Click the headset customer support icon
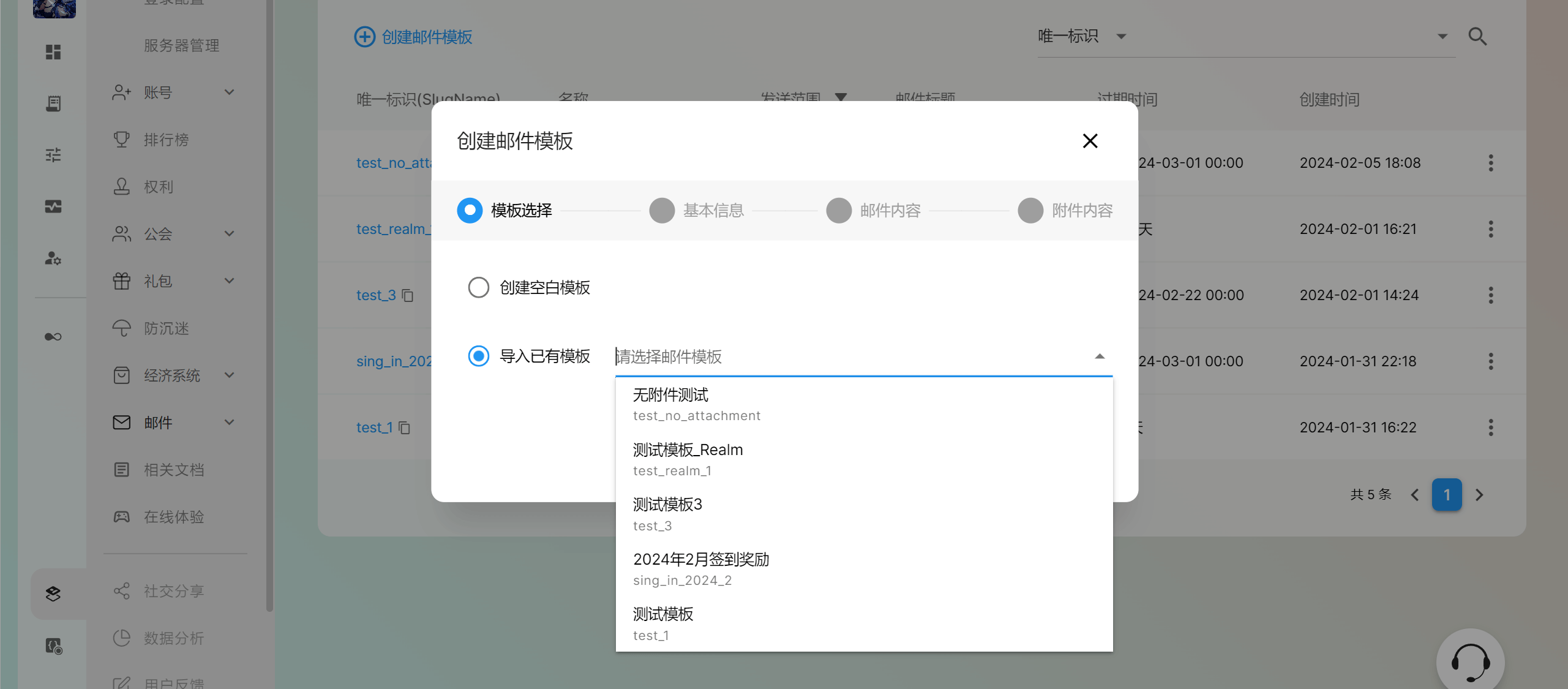Image resolution: width=1568 pixels, height=689 pixels. coord(1470,663)
